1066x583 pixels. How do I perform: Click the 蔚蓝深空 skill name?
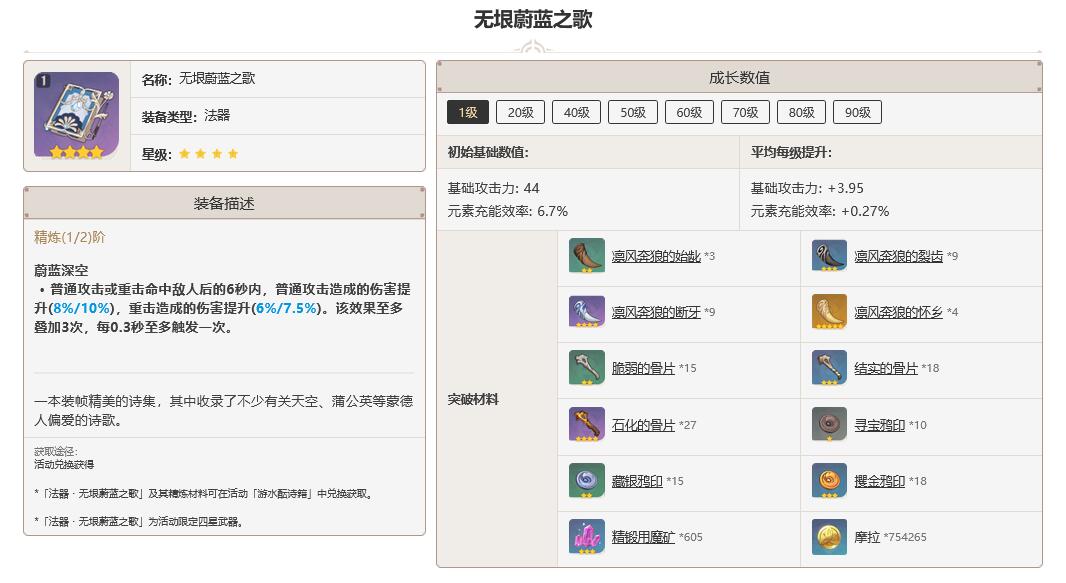tap(61, 270)
